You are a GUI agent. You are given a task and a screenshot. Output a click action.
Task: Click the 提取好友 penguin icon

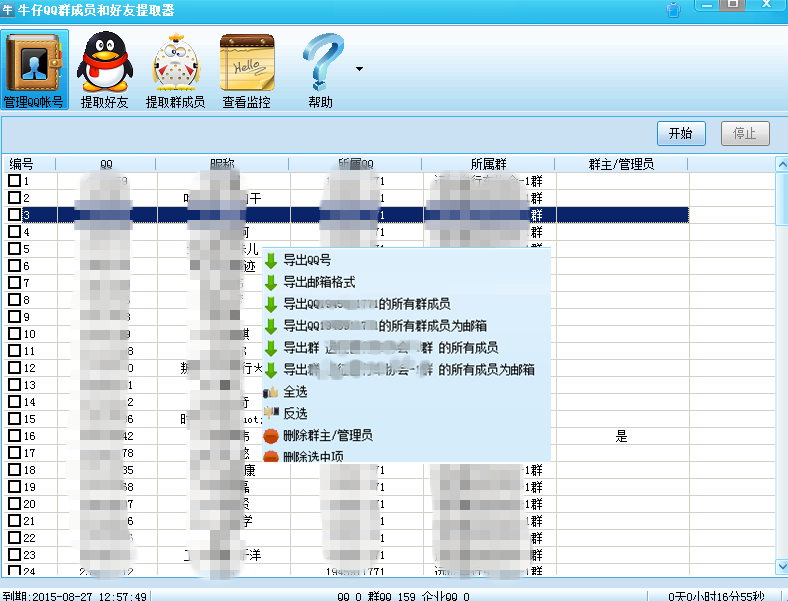[104, 62]
